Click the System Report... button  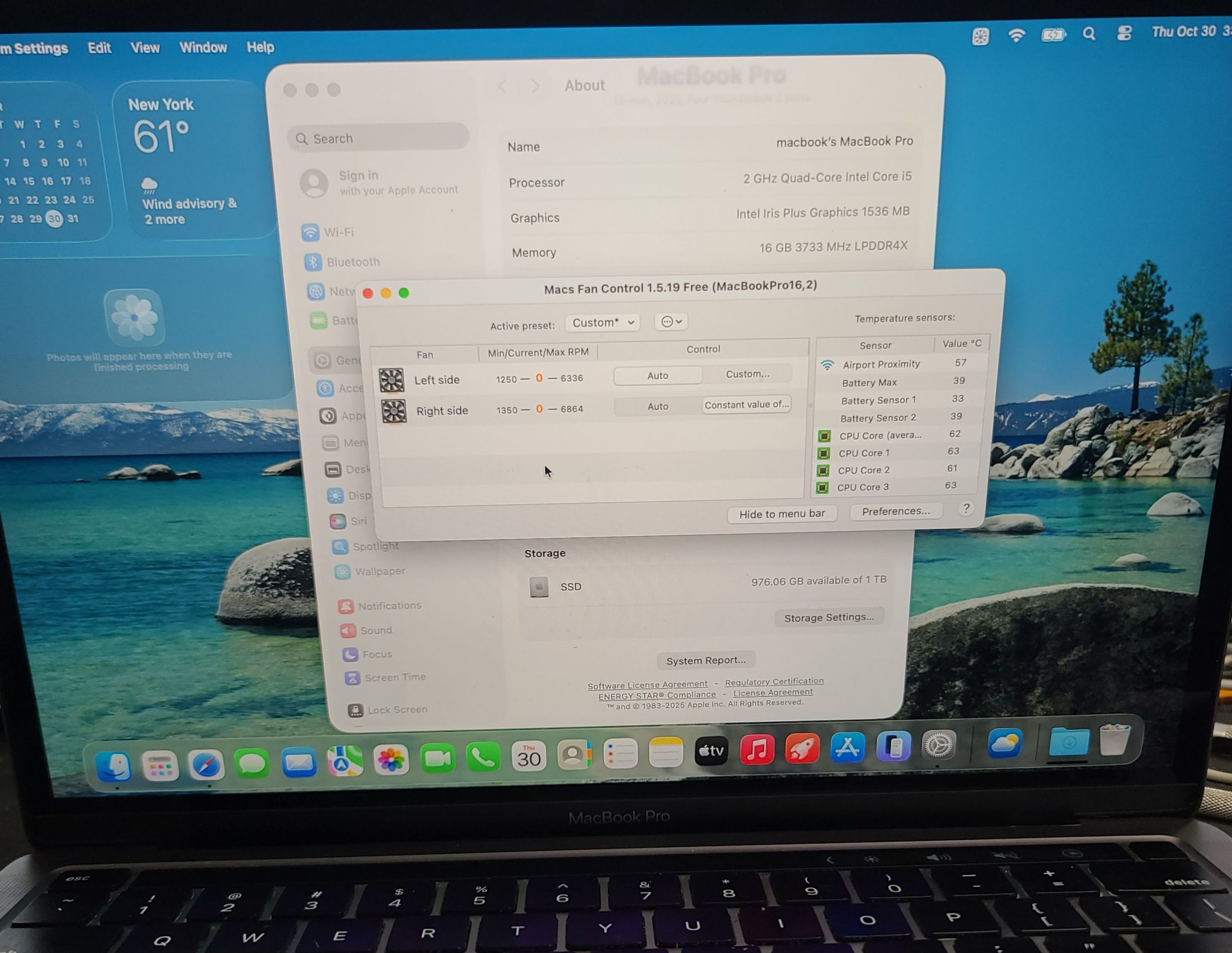coord(706,660)
